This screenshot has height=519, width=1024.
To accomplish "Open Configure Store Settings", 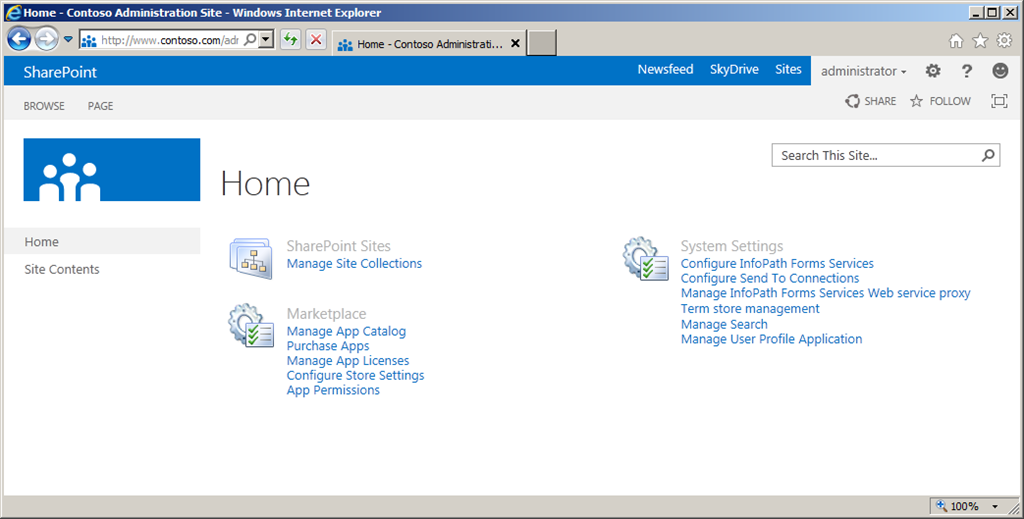I will click(355, 375).
